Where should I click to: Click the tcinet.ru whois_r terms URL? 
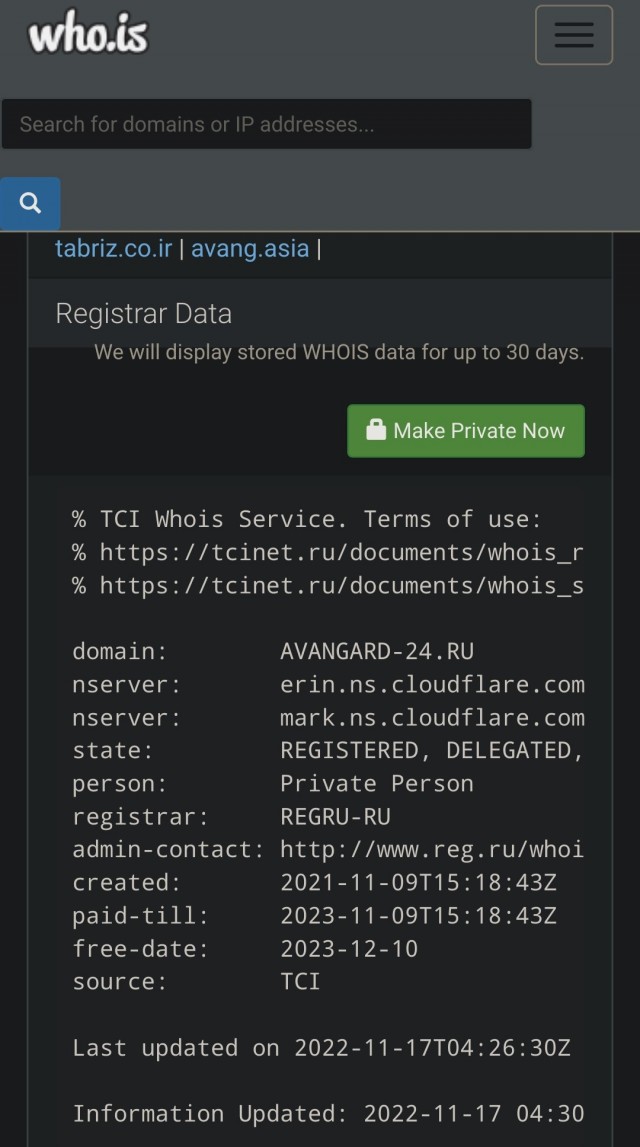click(342, 552)
